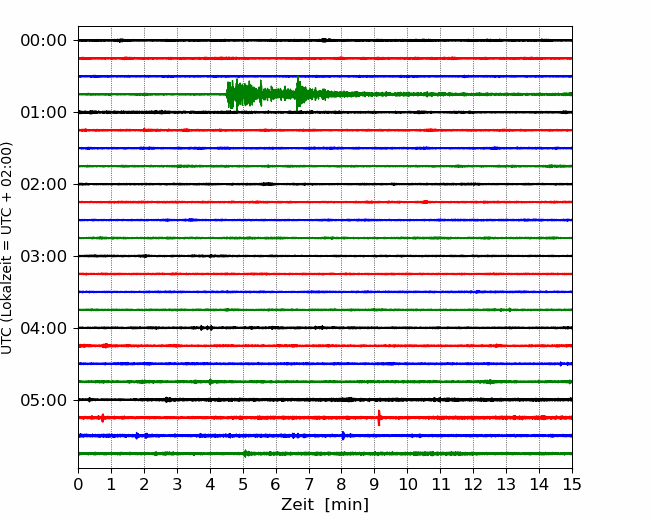This screenshot has width=650, height=520.
Task: Select the x-axis tick label 9
Action: [375, 484]
